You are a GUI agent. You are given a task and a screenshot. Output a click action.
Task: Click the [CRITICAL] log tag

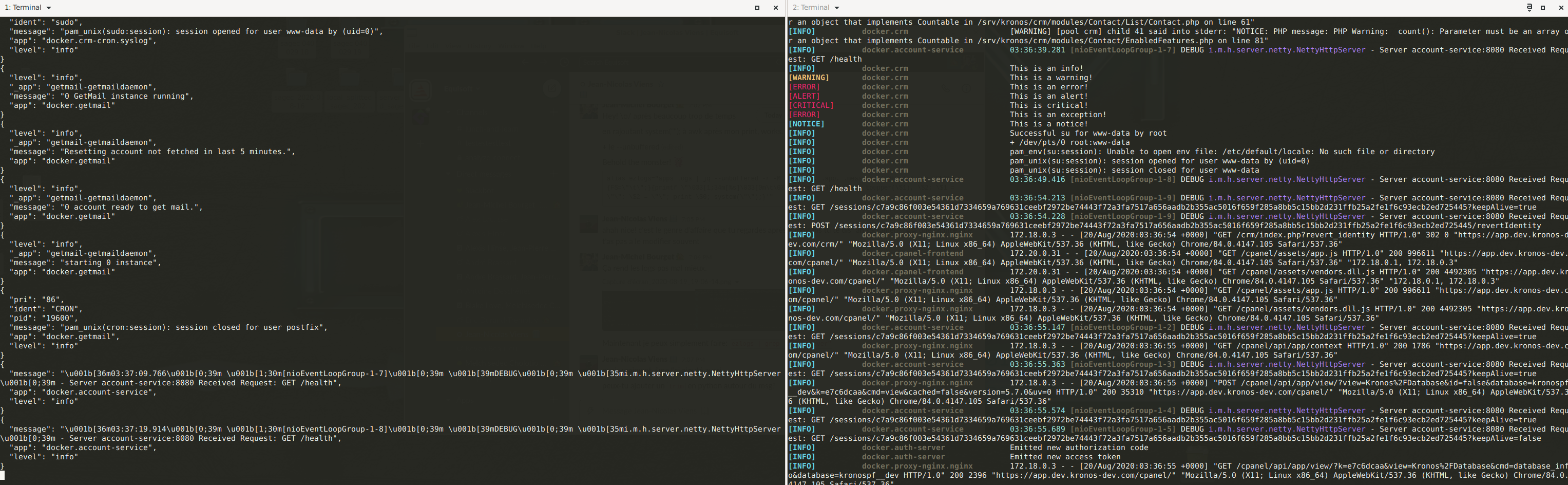click(811, 105)
